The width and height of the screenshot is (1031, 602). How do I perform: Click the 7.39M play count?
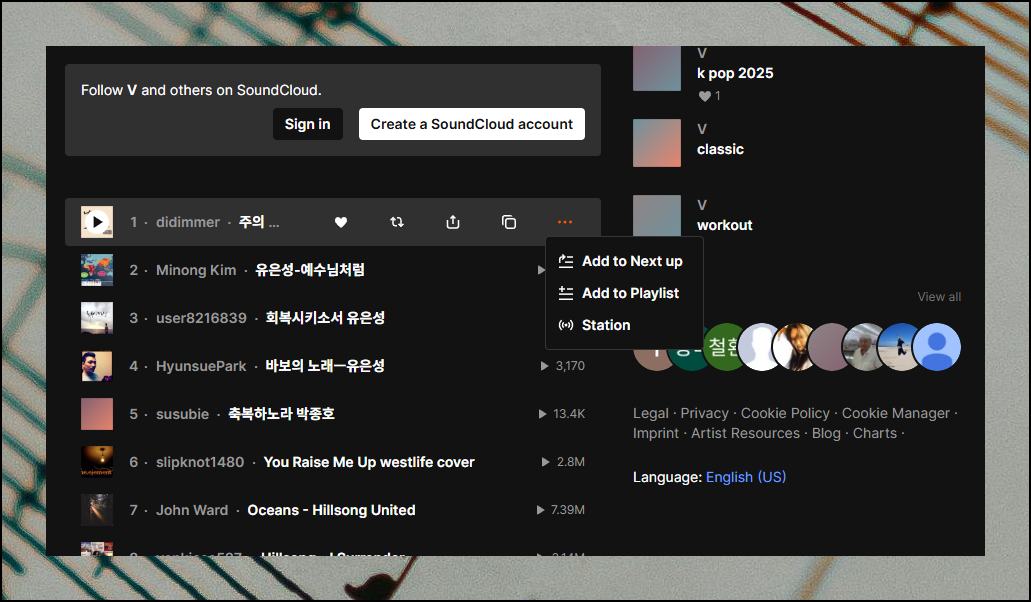[x=561, y=510]
